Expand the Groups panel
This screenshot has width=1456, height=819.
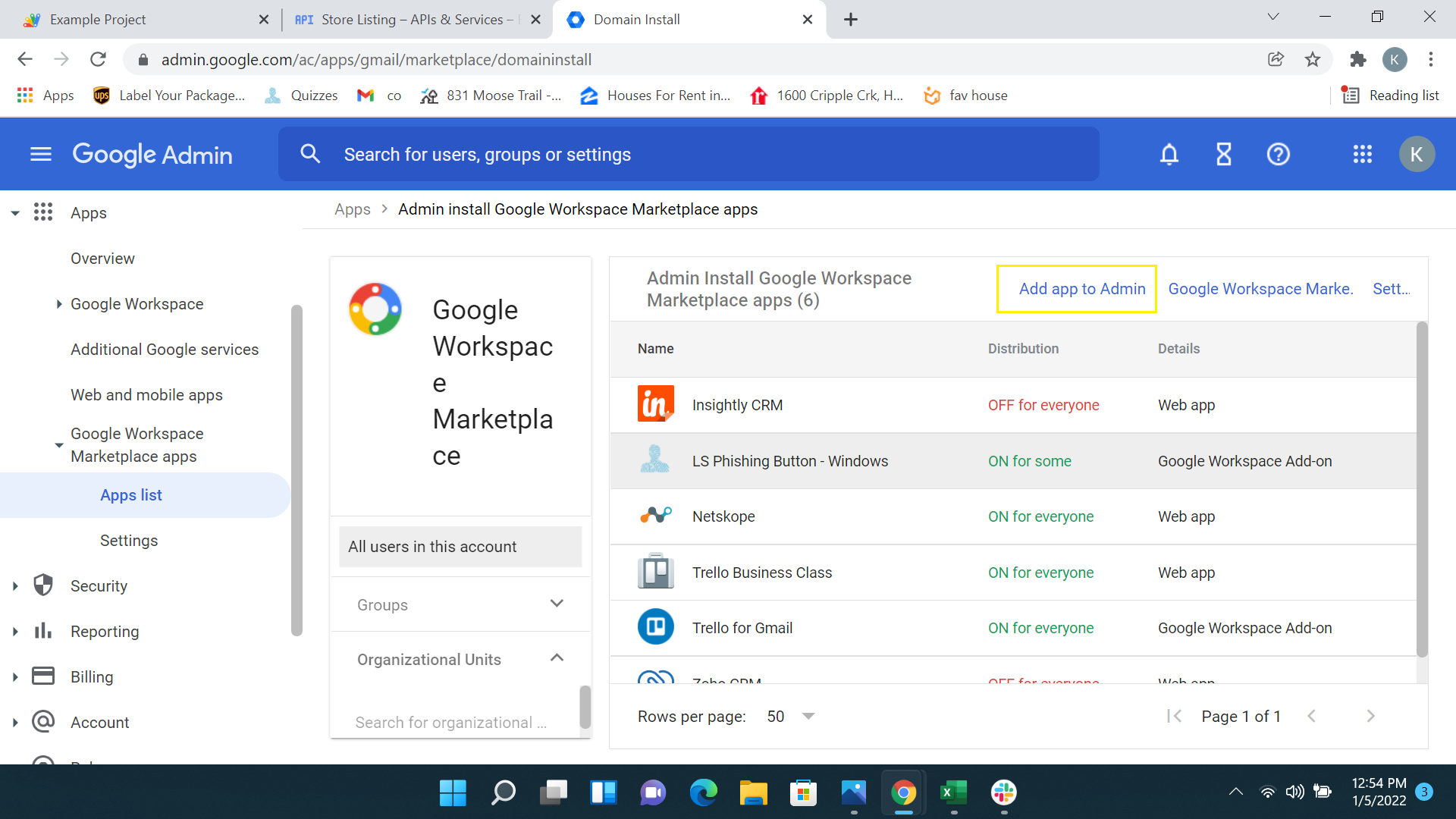[x=557, y=604]
